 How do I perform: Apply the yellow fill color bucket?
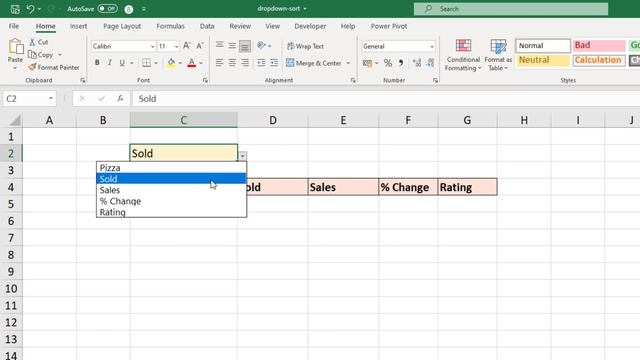[x=171, y=63]
